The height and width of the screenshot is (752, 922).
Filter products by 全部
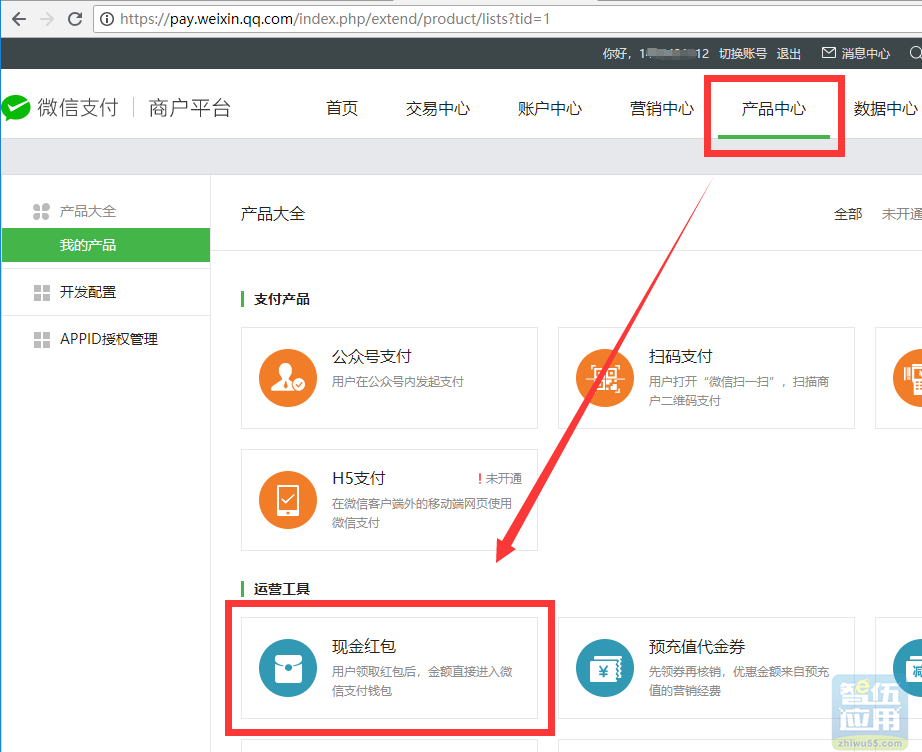tap(848, 214)
